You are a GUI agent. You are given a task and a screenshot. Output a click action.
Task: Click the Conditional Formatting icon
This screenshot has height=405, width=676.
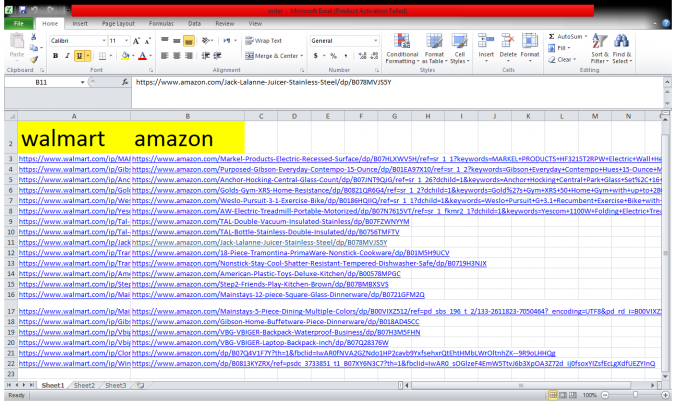click(x=402, y=43)
